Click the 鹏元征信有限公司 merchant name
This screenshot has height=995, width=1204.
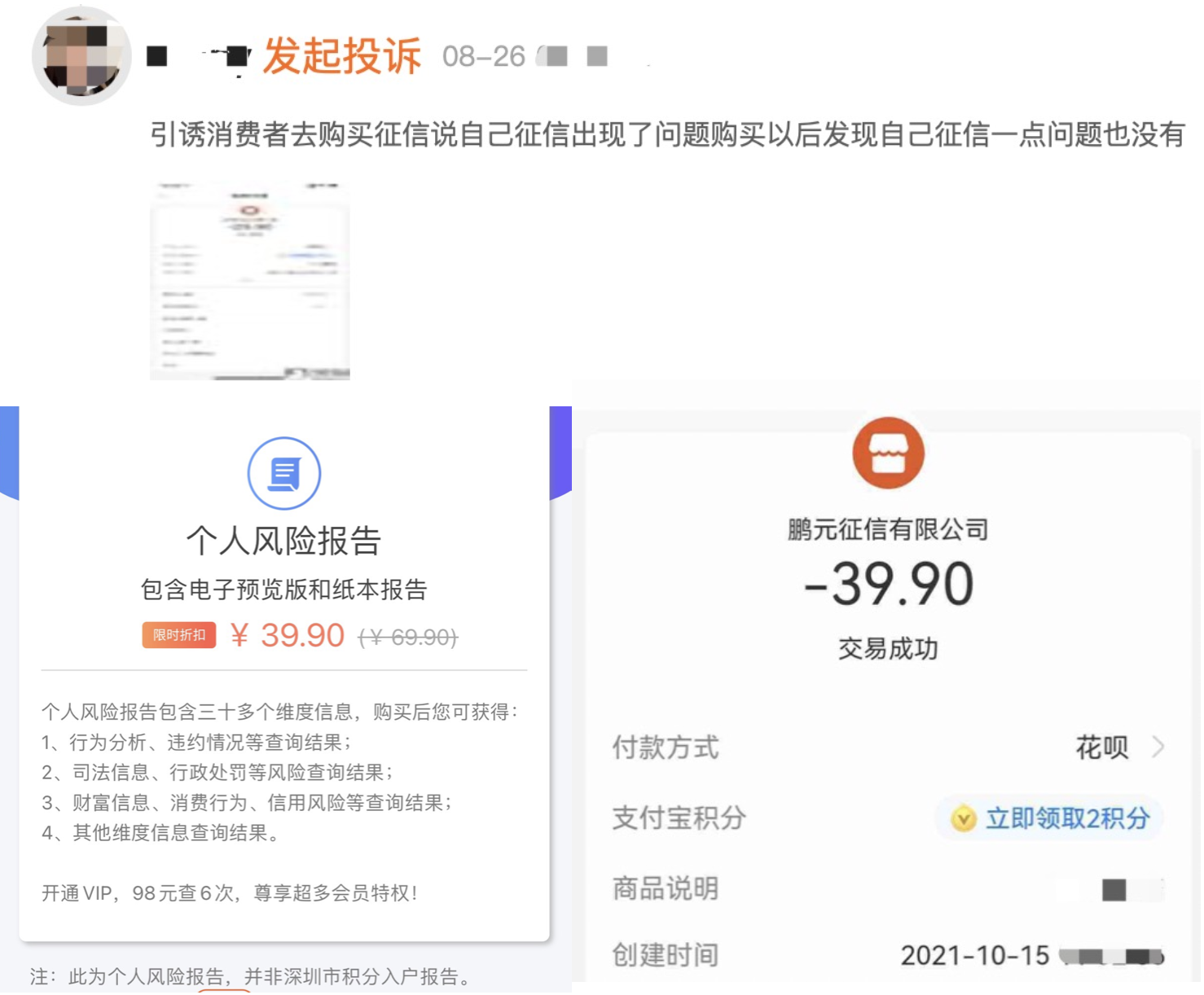pyautogui.click(x=887, y=530)
